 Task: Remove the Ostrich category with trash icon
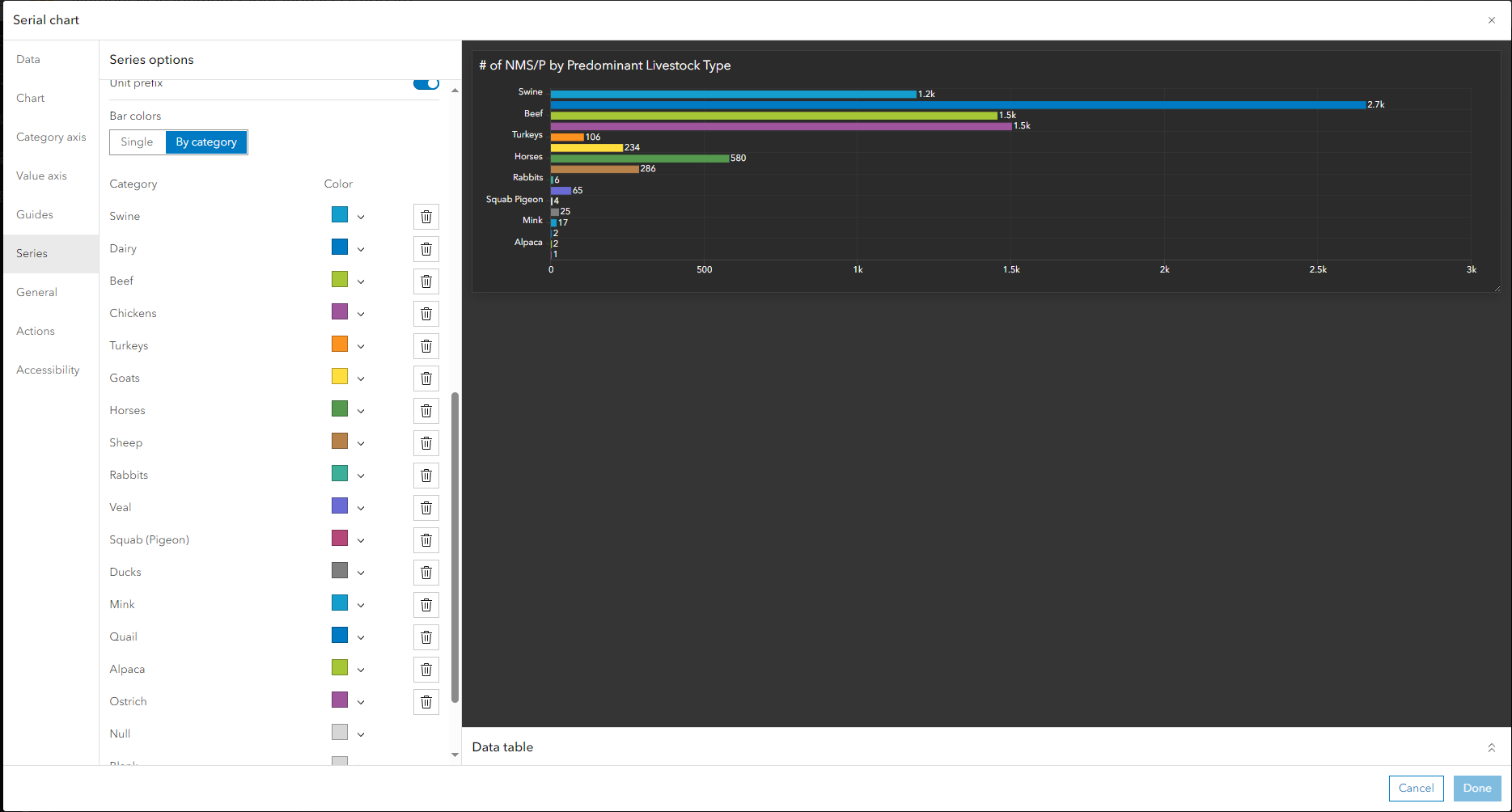(x=426, y=701)
